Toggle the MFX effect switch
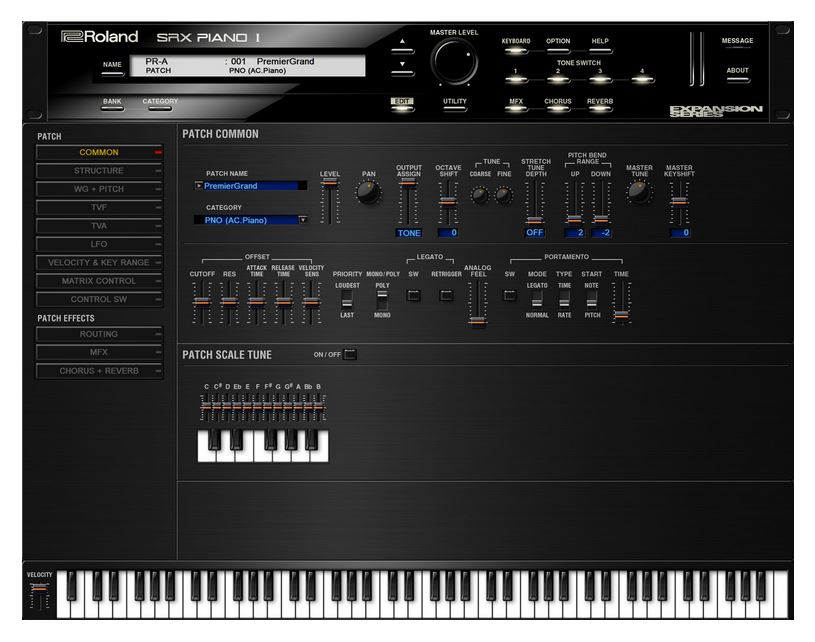815x642 pixels. click(516, 109)
